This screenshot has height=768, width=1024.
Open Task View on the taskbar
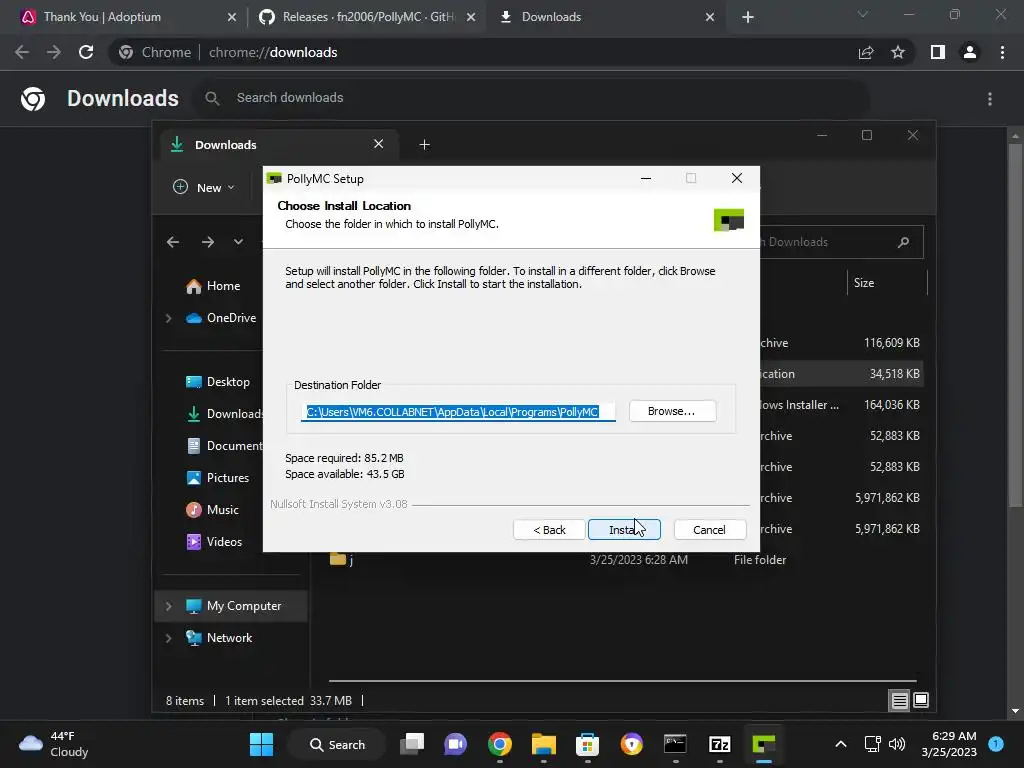tap(412, 744)
